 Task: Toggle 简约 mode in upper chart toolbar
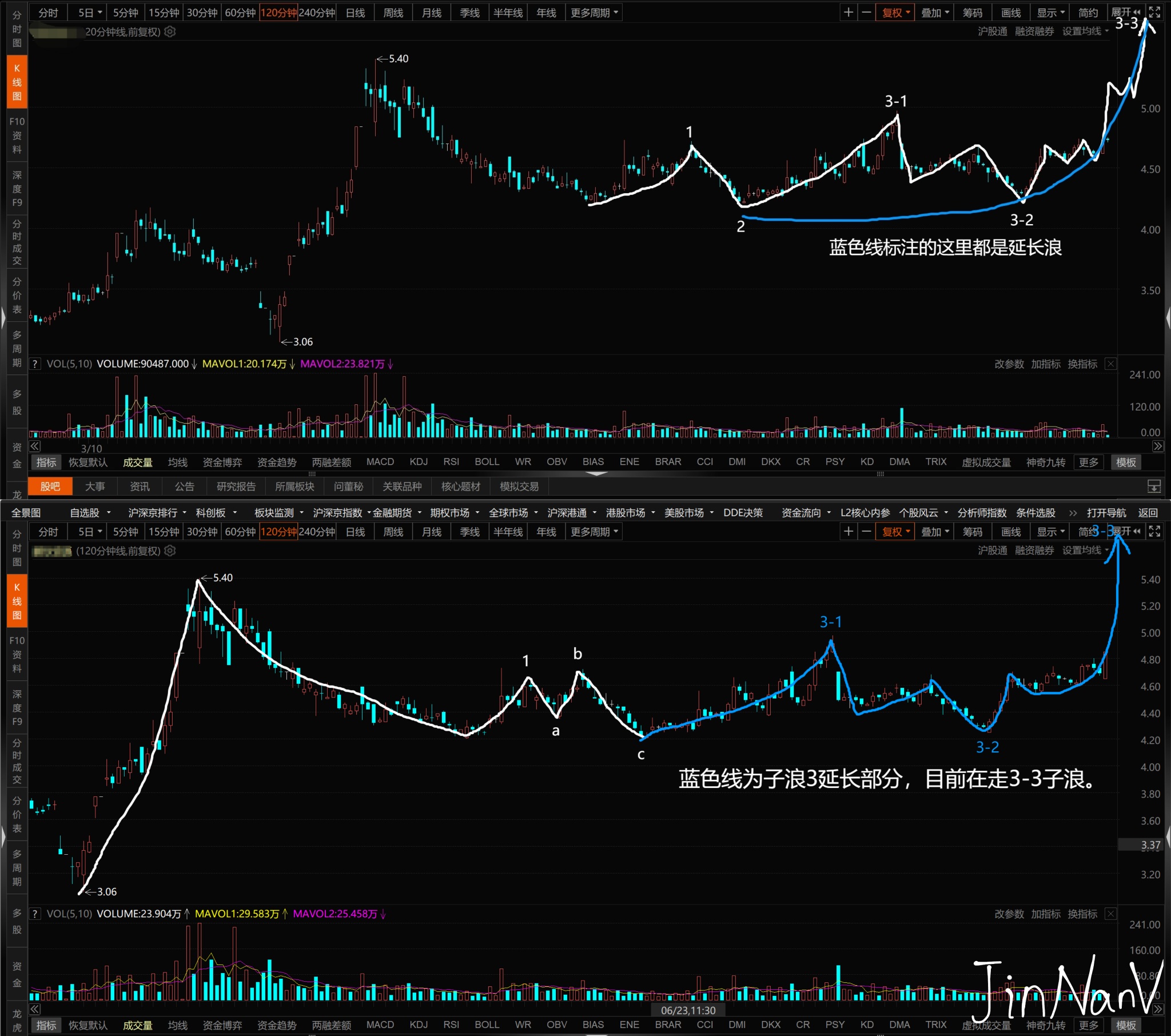[1088, 13]
